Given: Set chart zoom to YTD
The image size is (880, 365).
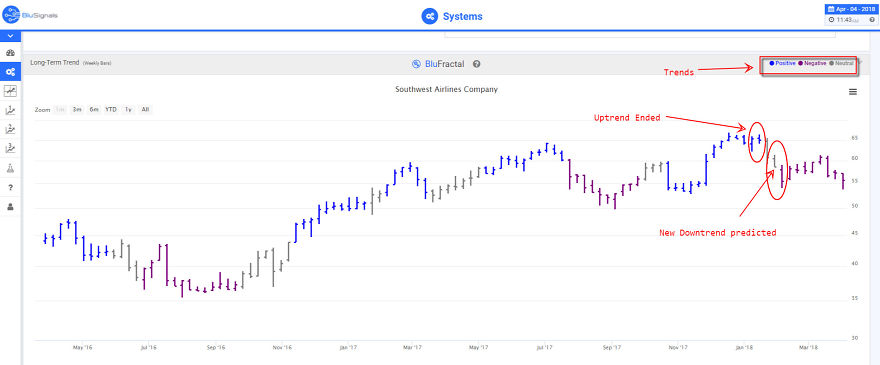Looking at the screenshot, I should 111,110.
